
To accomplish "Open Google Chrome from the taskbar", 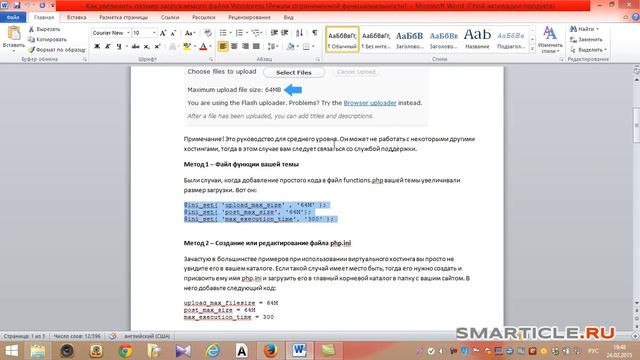I will (126, 351).
